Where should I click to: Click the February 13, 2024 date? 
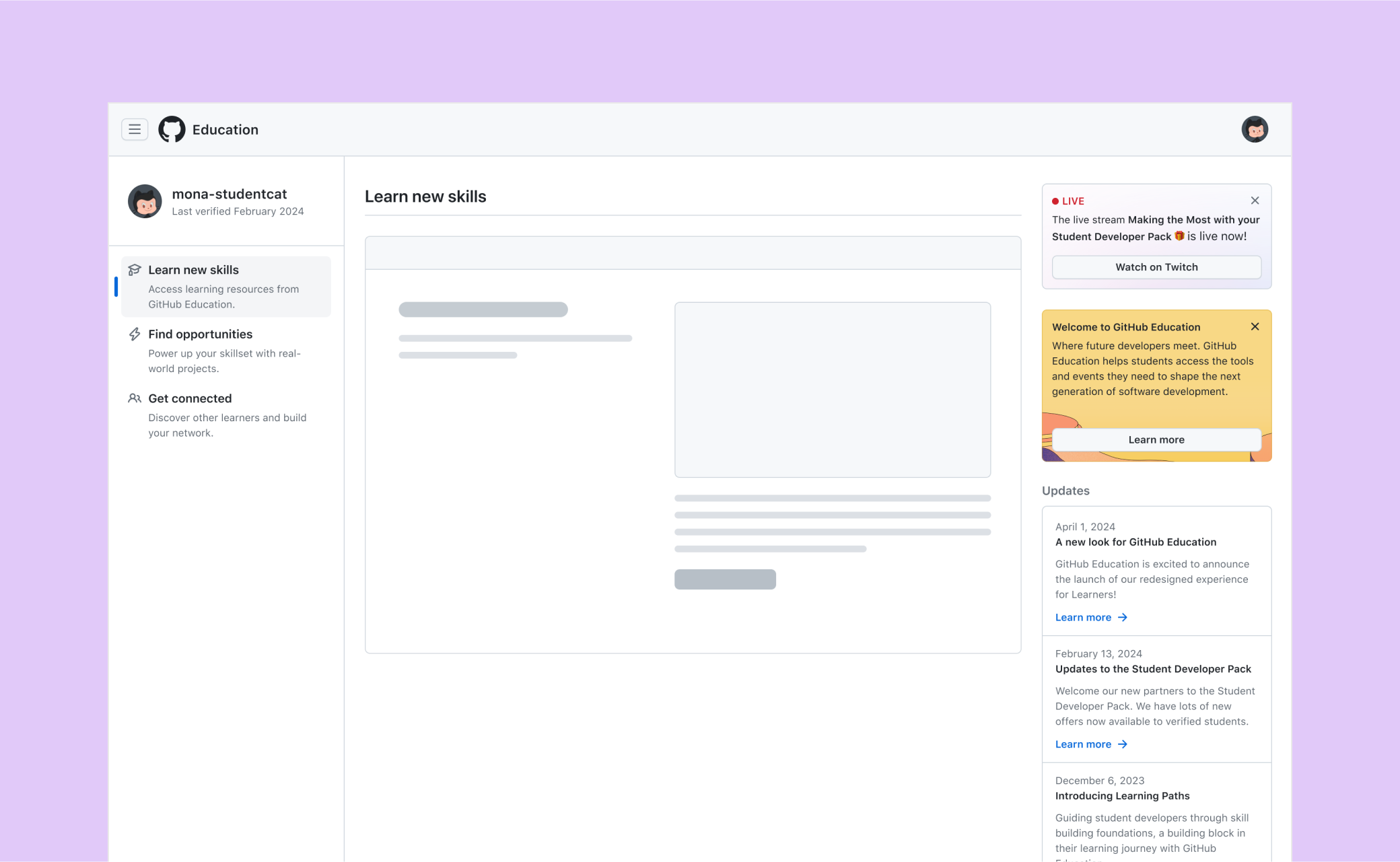pyautogui.click(x=1098, y=654)
